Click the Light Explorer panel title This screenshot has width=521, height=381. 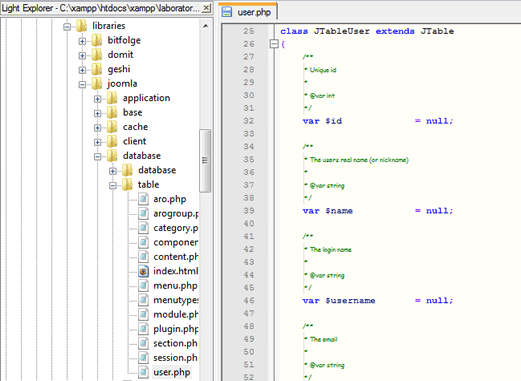[x=101, y=8]
